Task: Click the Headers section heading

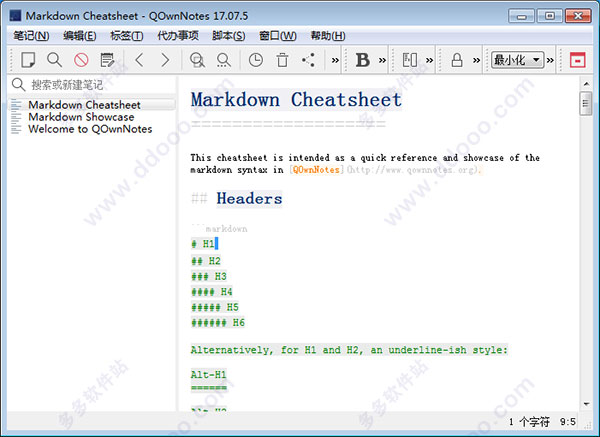Action: [249, 199]
